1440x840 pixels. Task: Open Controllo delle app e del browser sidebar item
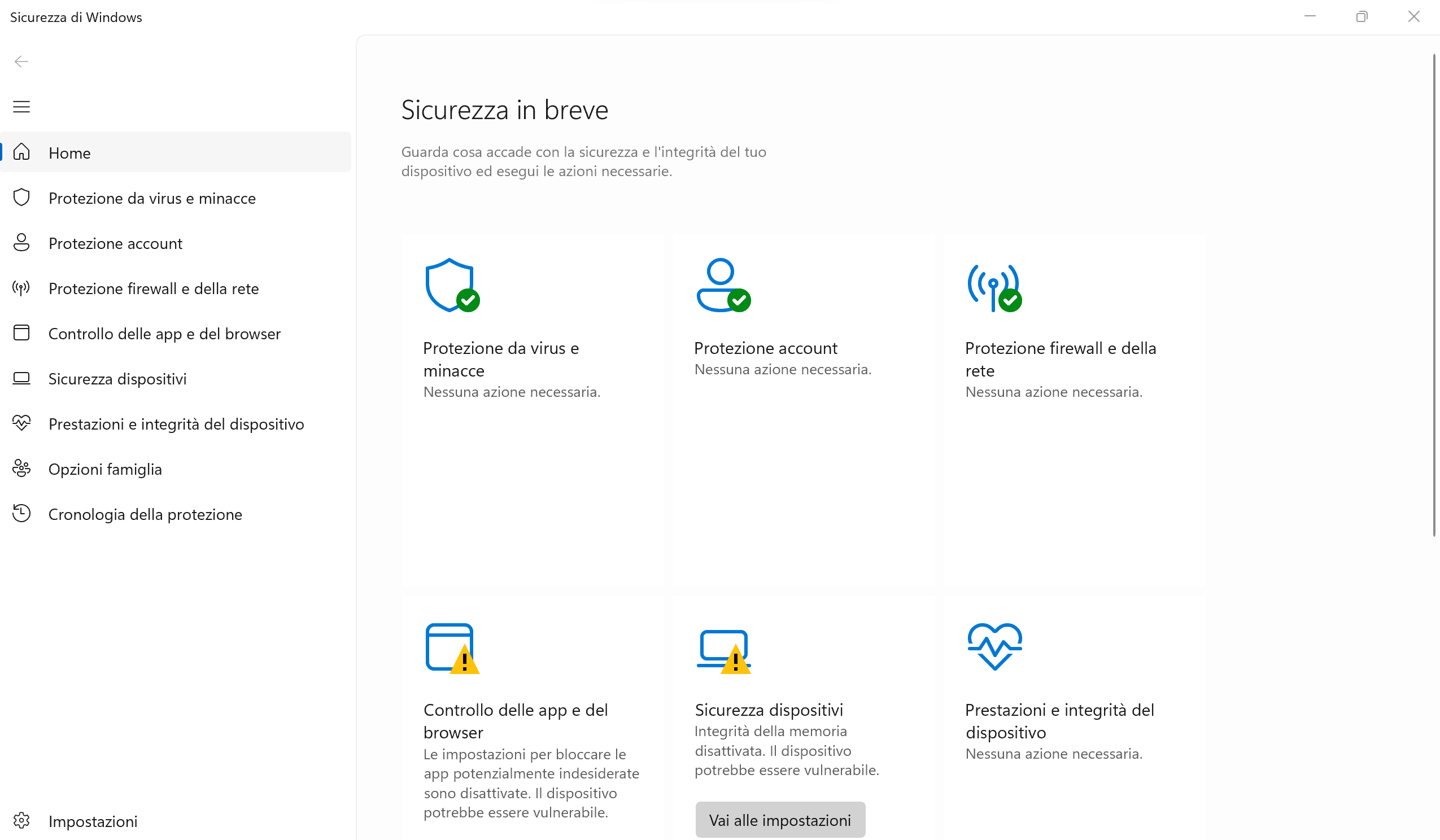click(x=164, y=334)
